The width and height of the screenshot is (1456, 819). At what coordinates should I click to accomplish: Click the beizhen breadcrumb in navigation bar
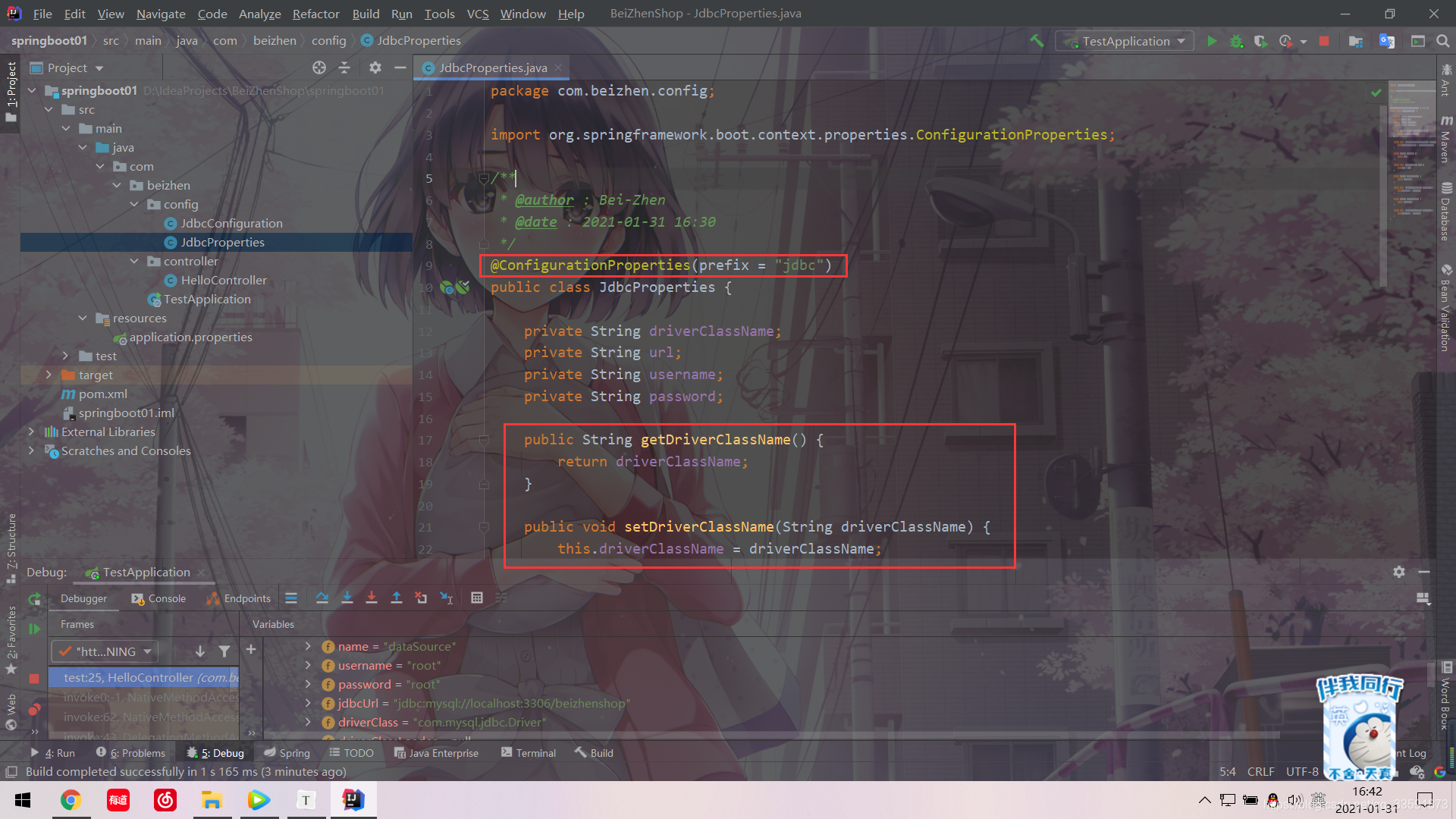click(x=275, y=41)
